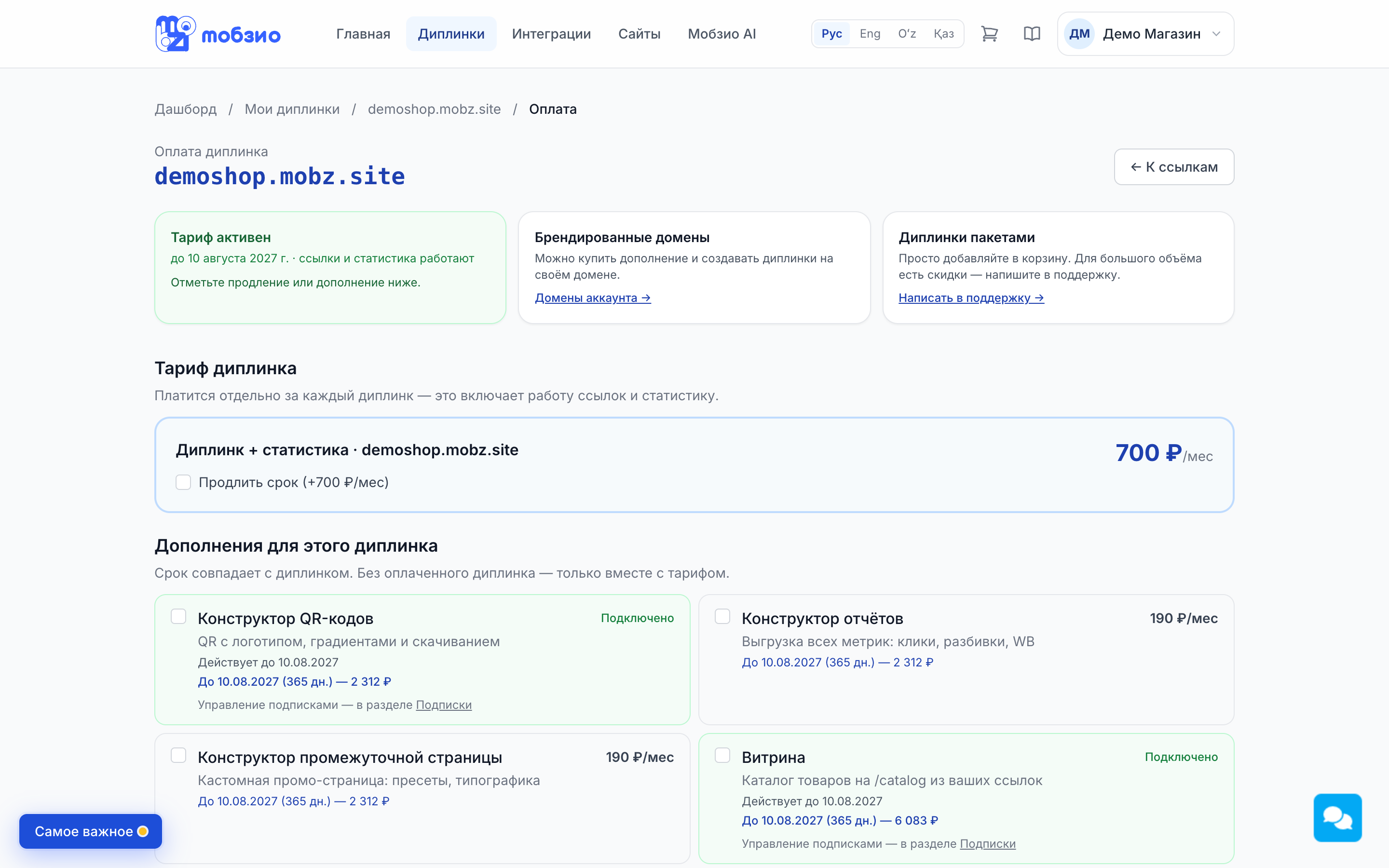Viewport: 1389px width, 868px height.
Task: Go to Главная in navigation
Action: click(363, 34)
